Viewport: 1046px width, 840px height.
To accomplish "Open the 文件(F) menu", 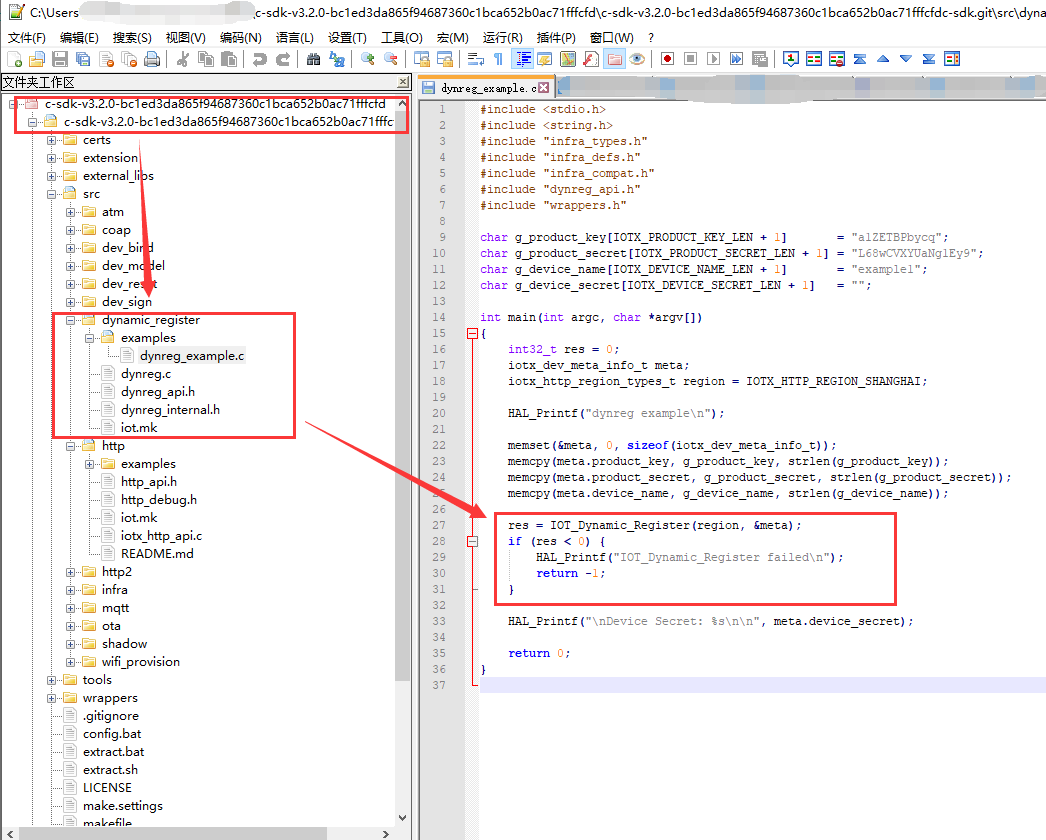I will pyautogui.click(x=27, y=38).
